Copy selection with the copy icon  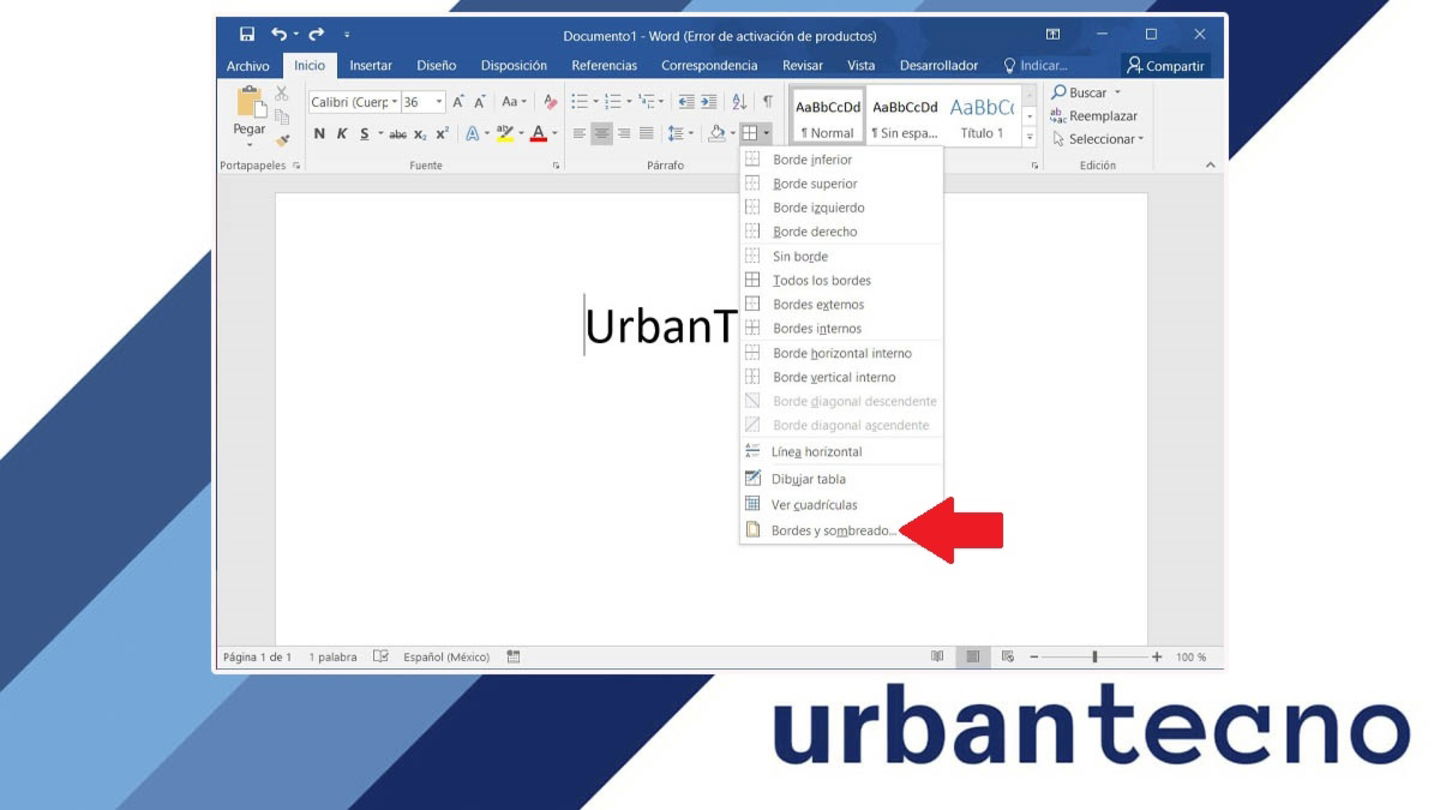(282, 117)
